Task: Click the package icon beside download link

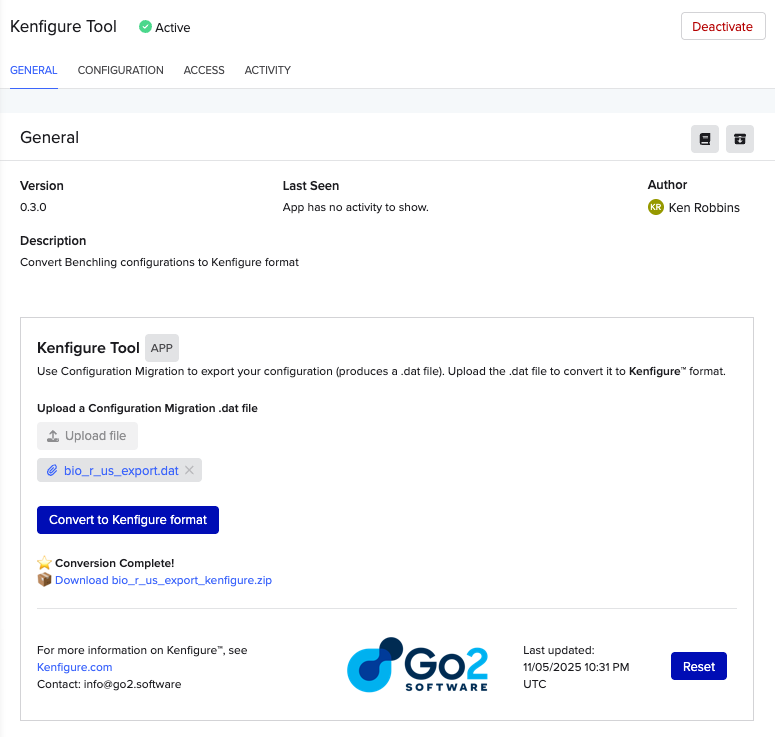Action: coord(44,580)
